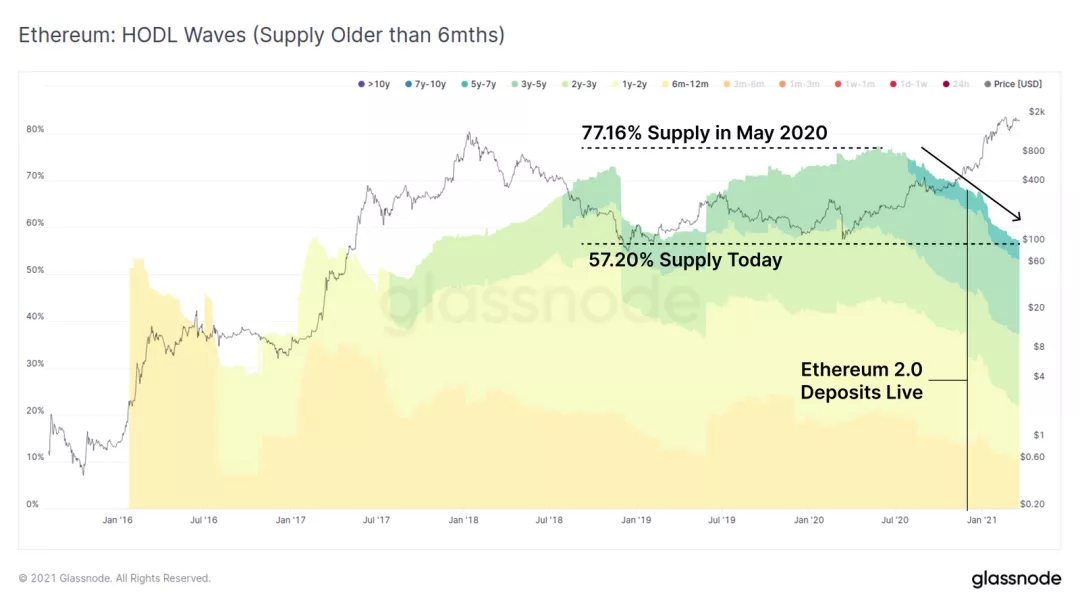This screenshot has width=1080, height=608.
Task: Click the Jan '18 x-axis tick label
Action: [464, 520]
